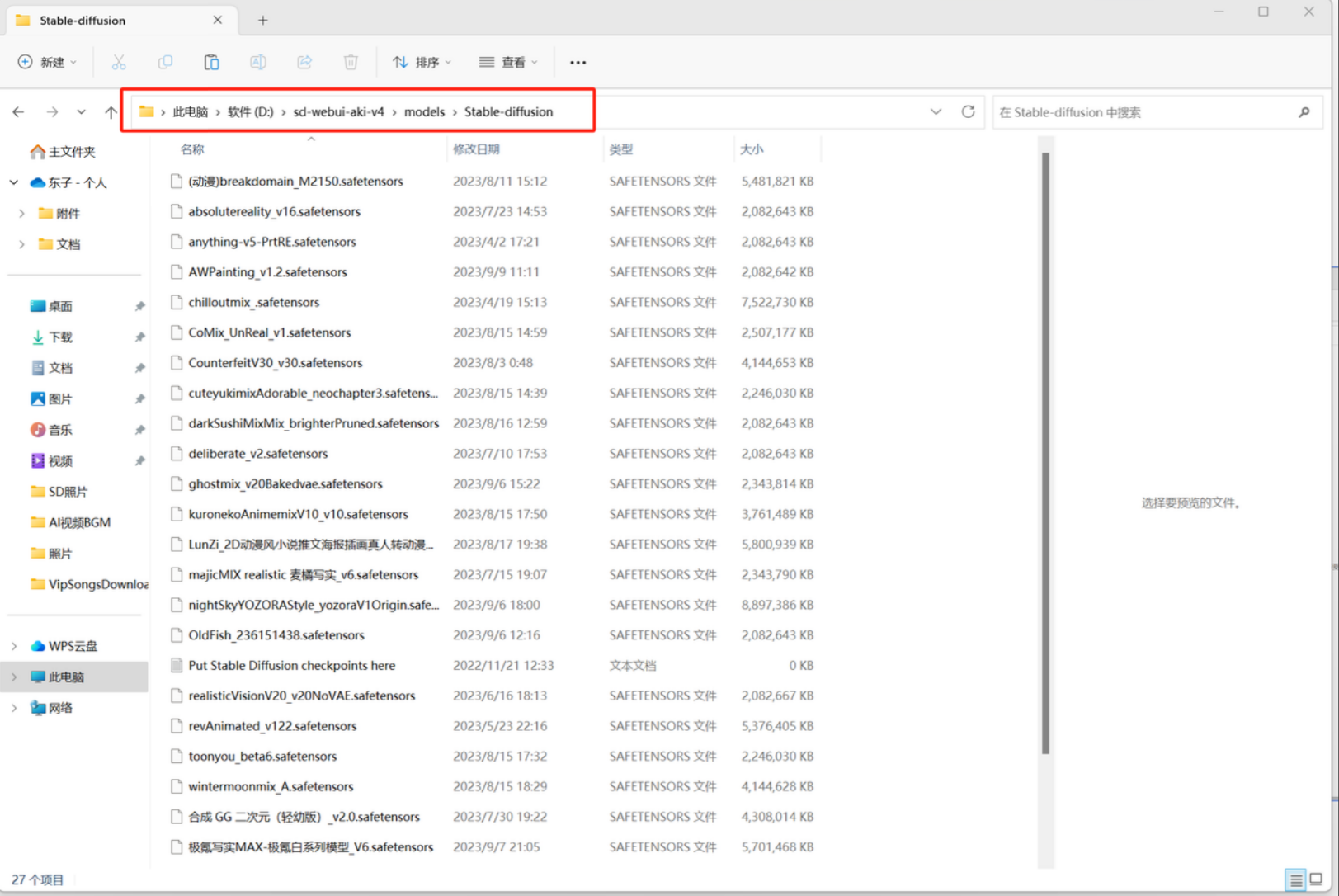Click the Delete trash icon
The image size is (1339, 896).
tap(351, 62)
